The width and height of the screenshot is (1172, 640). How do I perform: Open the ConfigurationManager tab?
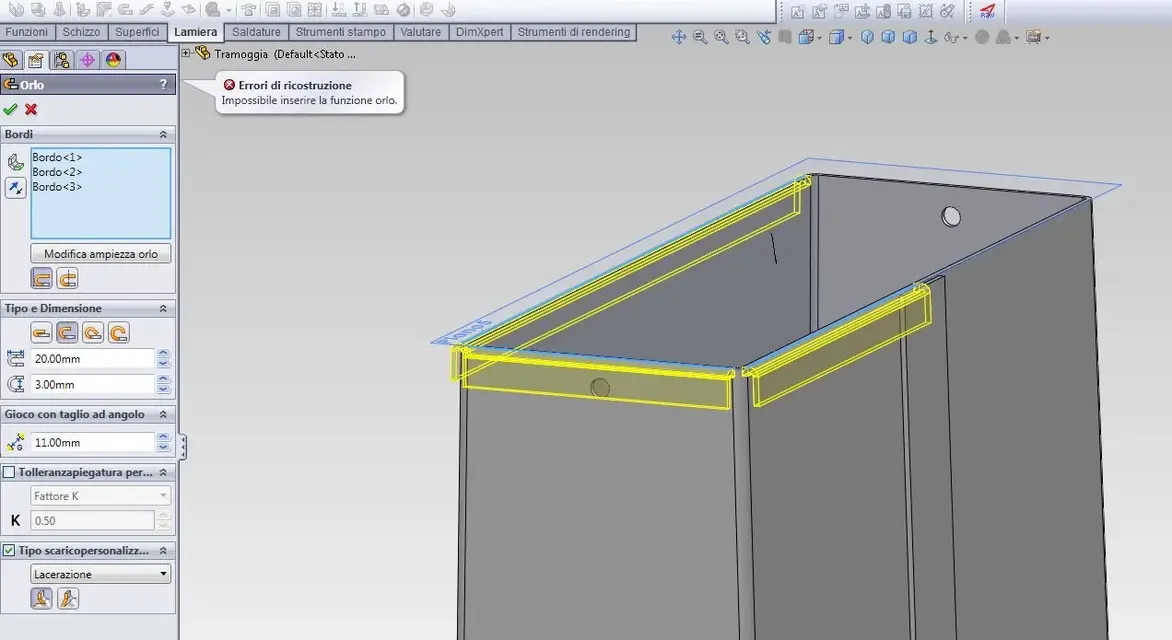[62, 60]
